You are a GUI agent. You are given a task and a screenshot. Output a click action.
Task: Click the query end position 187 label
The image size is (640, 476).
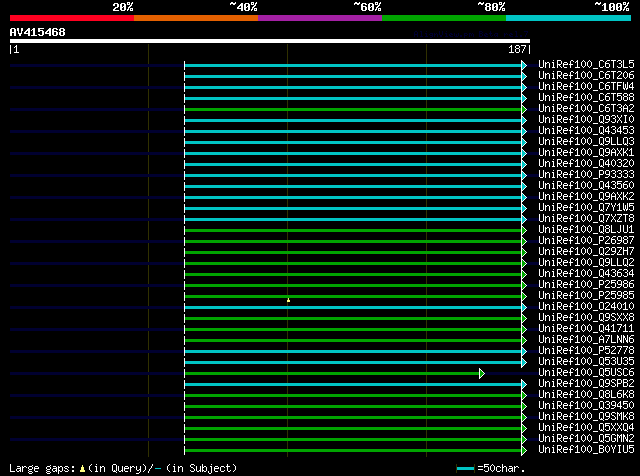click(519, 49)
